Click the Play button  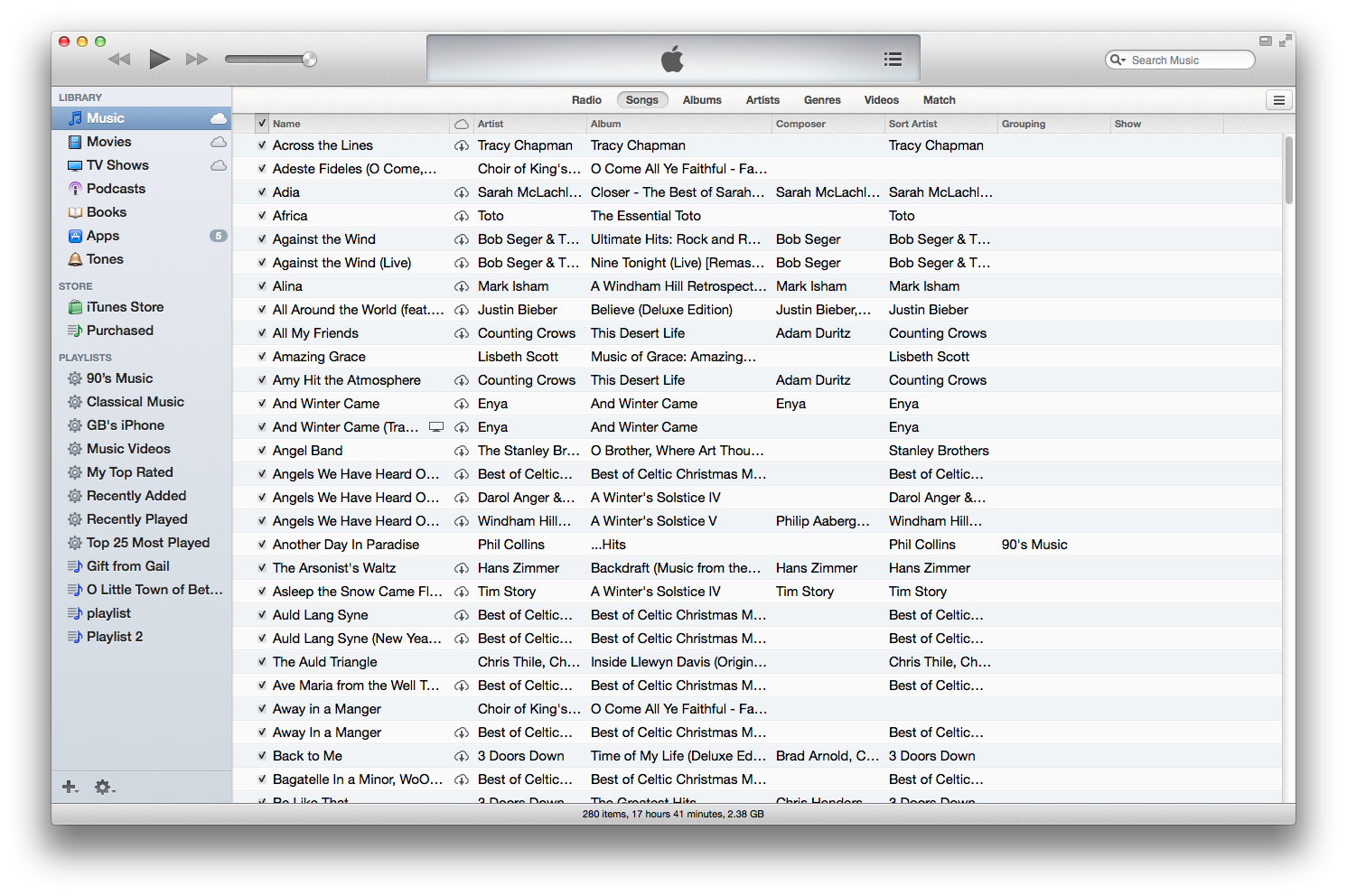[160, 60]
